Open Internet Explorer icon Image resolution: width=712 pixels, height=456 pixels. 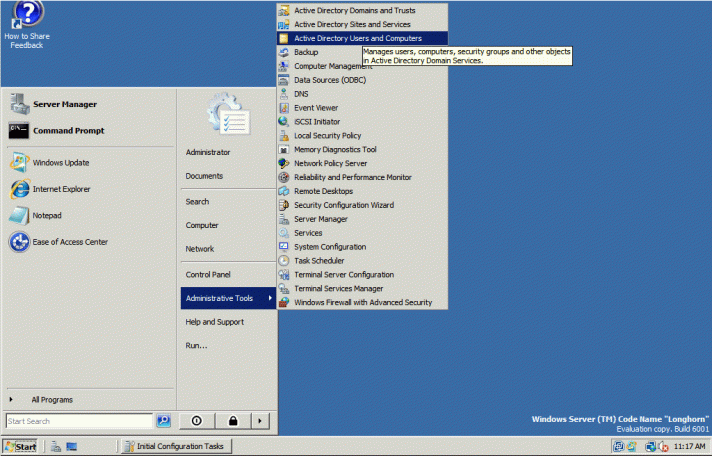tap(18, 189)
